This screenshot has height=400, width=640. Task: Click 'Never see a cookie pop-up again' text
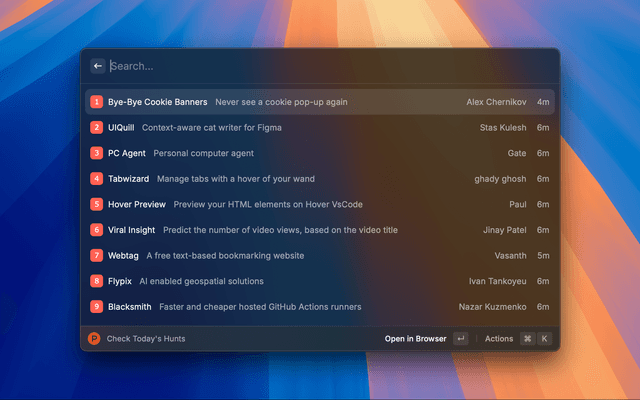pos(281,102)
